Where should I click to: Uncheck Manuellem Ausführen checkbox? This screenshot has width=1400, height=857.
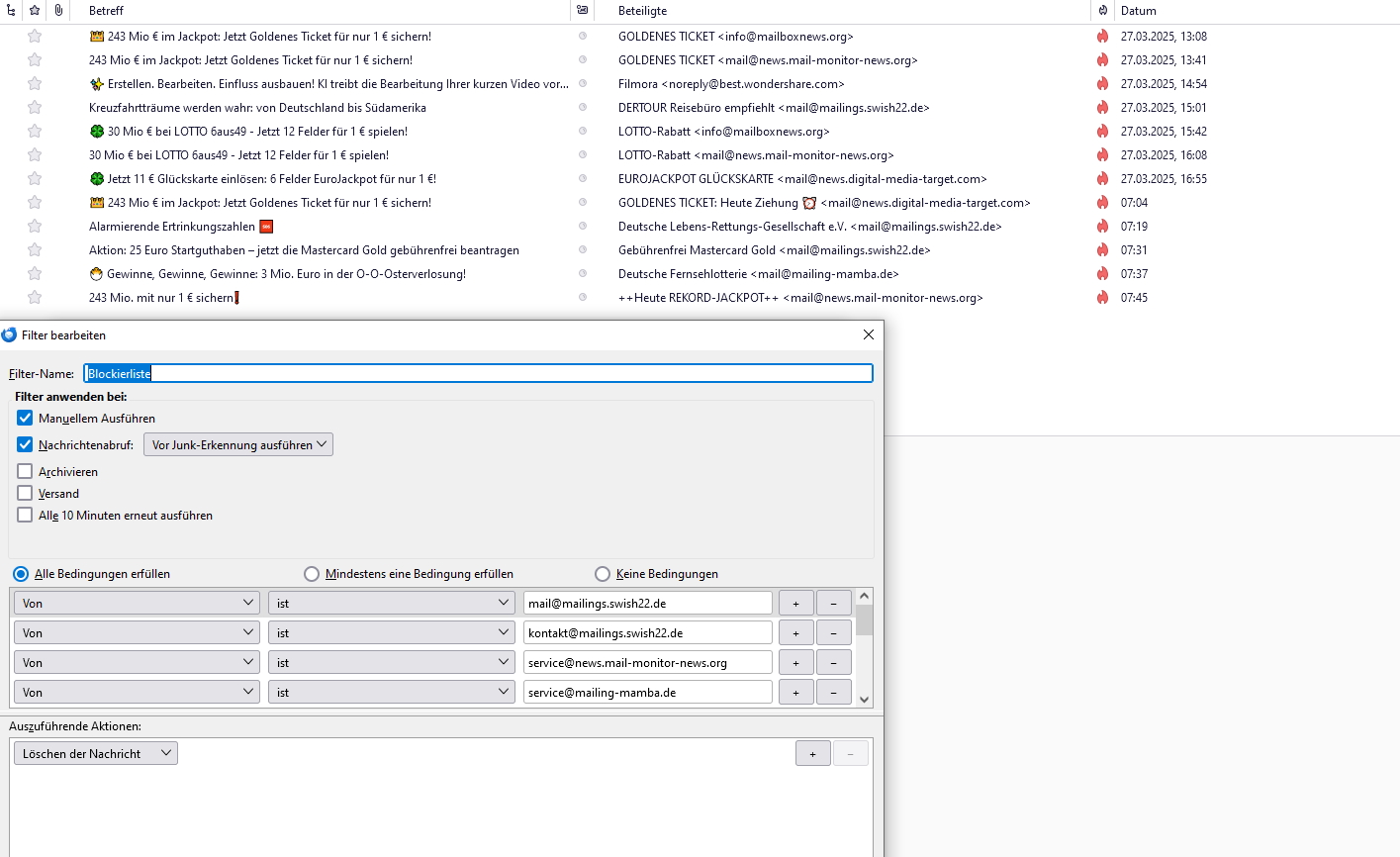[x=26, y=419]
